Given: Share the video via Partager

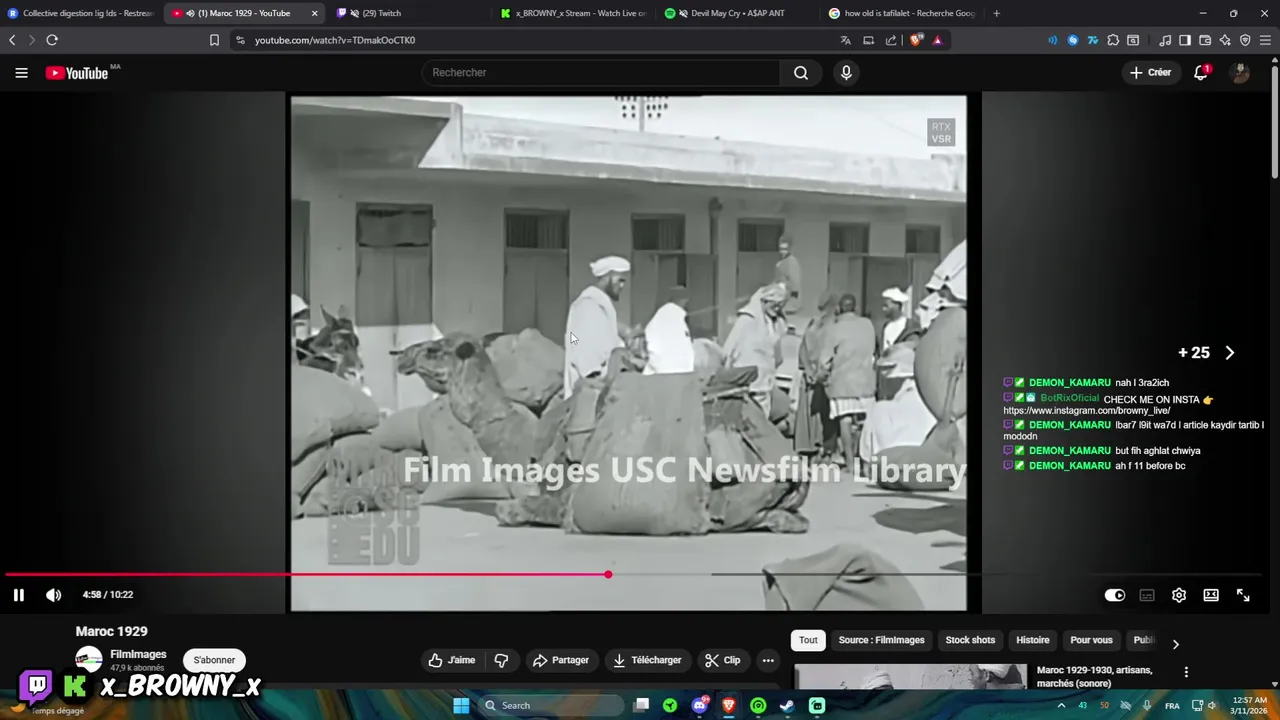Looking at the screenshot, I should click(x=561, y=660).
